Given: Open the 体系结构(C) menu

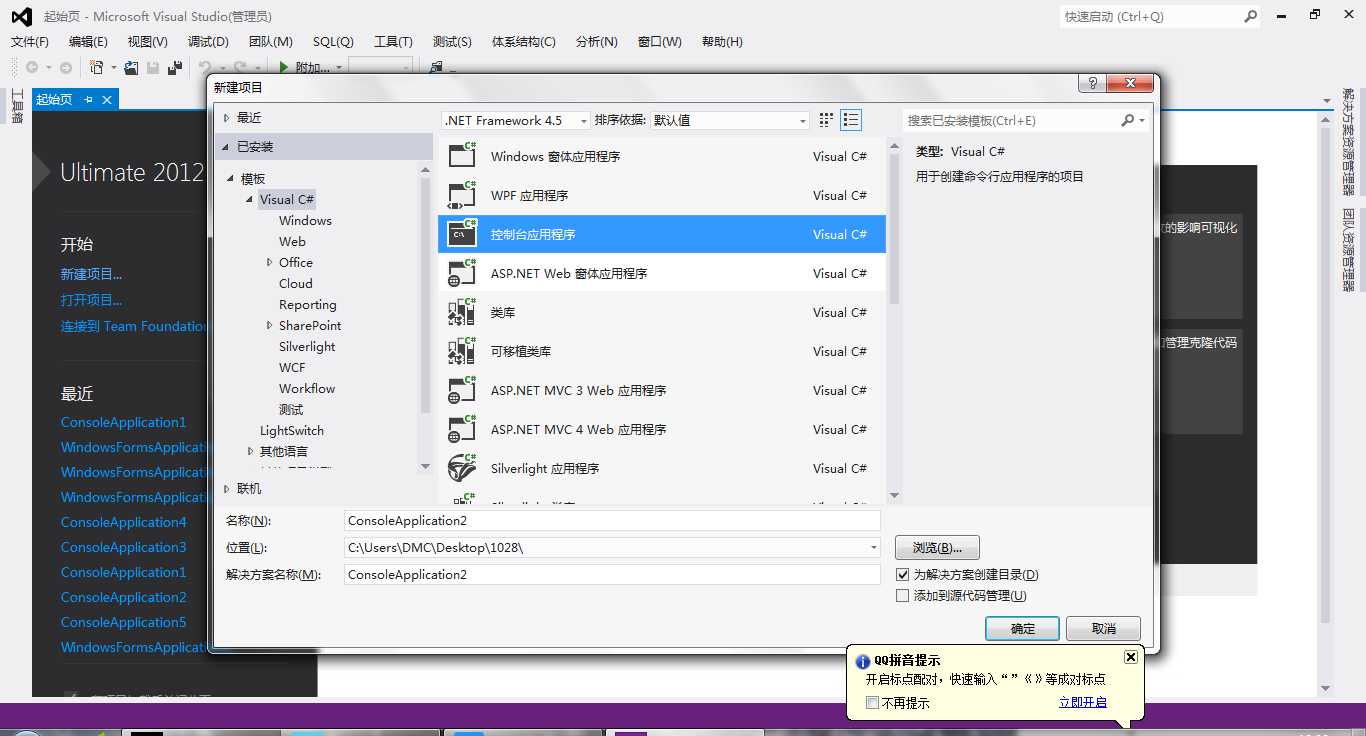Looking at the screenshot, I should tap(524, 42).
